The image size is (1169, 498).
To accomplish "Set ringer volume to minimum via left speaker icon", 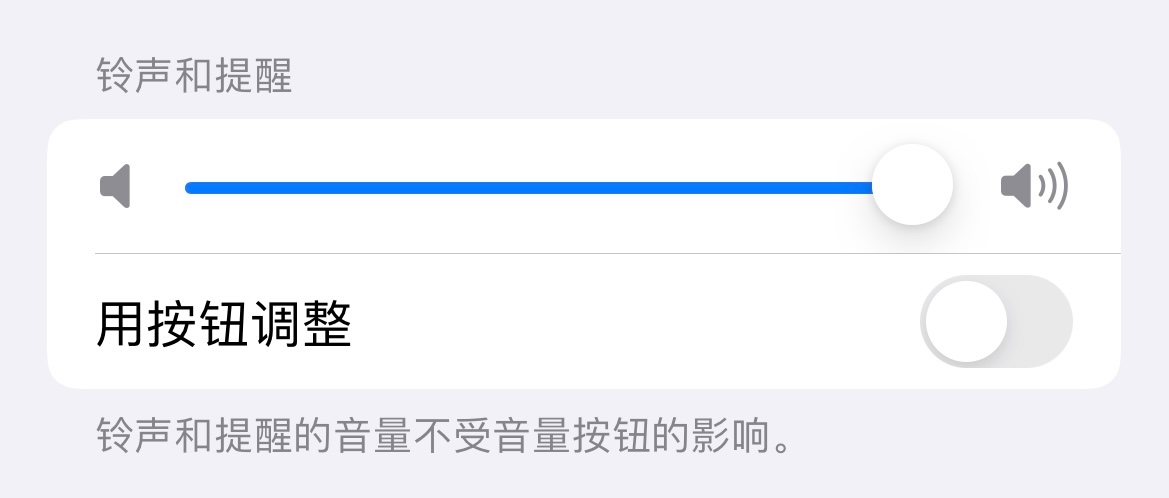I will pos(116,186).
